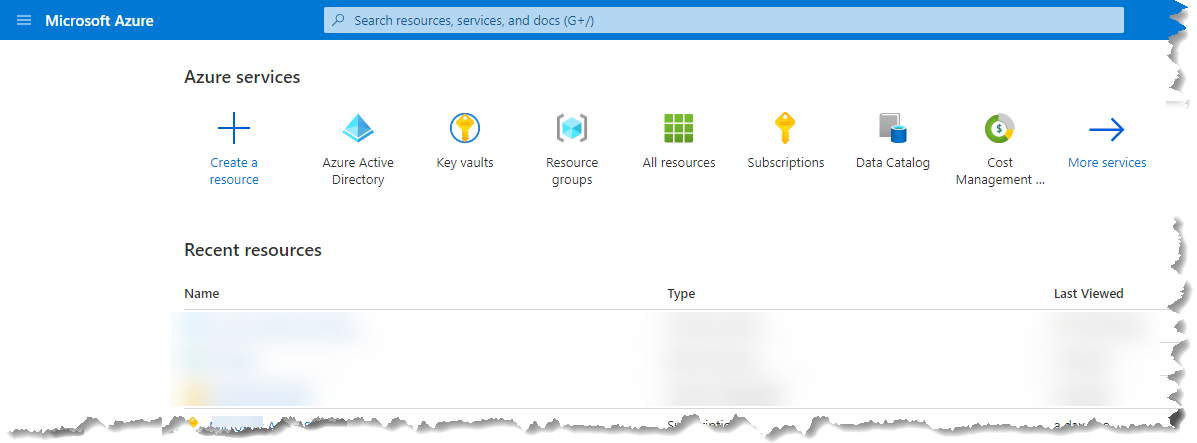Open the More services link text
1197x443 pixels.
[x=1107, y=163]
